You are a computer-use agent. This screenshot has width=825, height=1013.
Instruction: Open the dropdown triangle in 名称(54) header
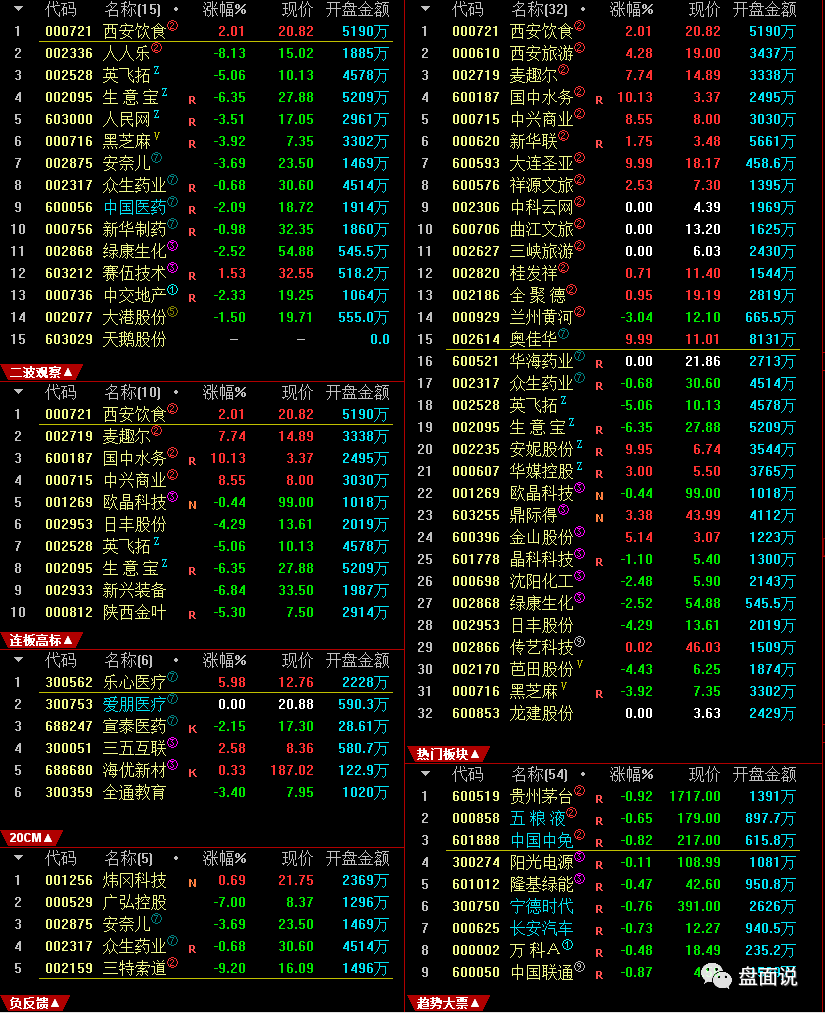point(425,774)
